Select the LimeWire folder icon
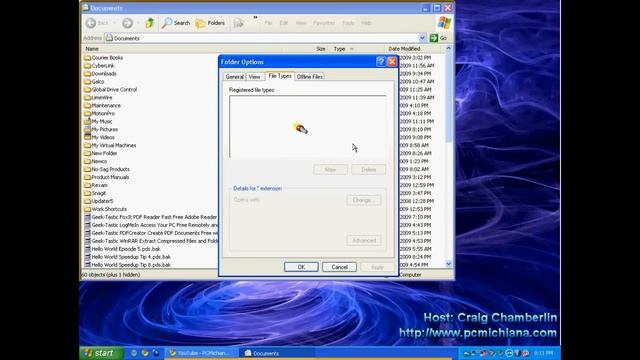 (x=87, y=98)
